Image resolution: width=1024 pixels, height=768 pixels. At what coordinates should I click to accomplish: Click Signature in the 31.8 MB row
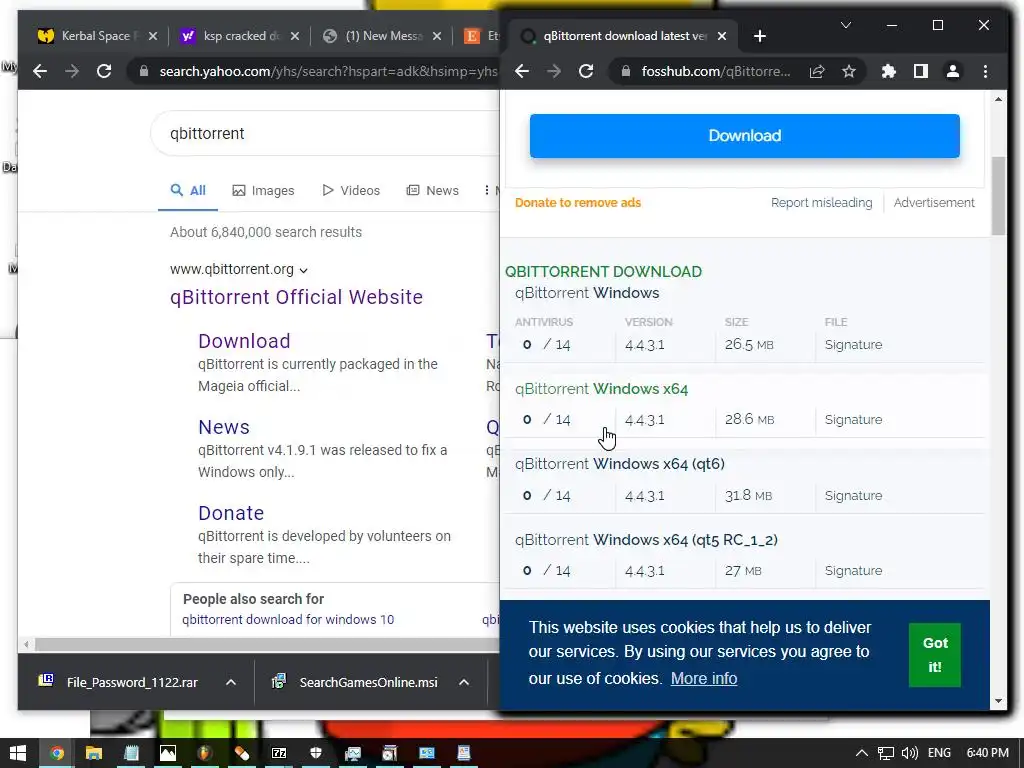click(853, 496)
